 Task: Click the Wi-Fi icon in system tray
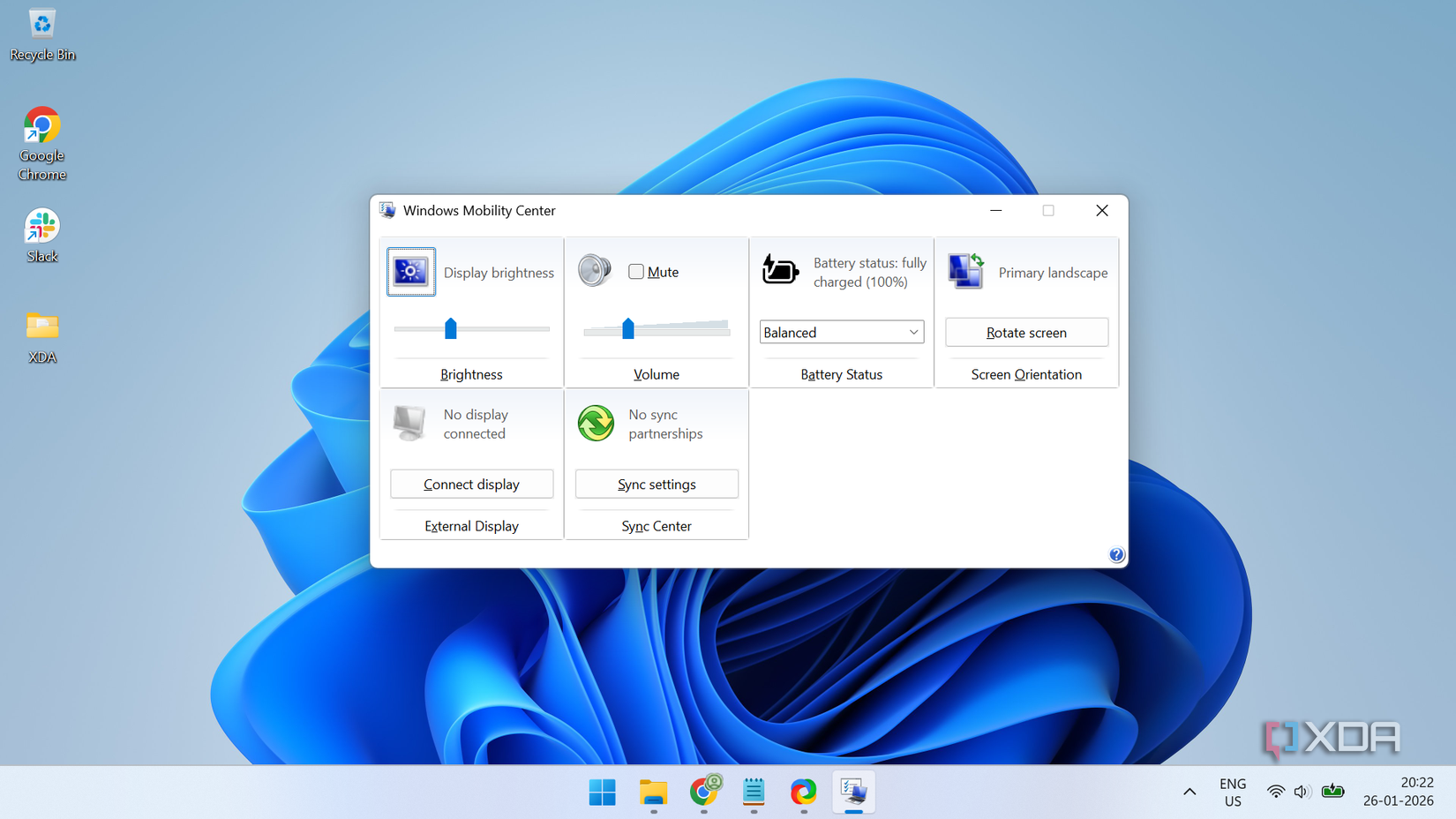1275,792
